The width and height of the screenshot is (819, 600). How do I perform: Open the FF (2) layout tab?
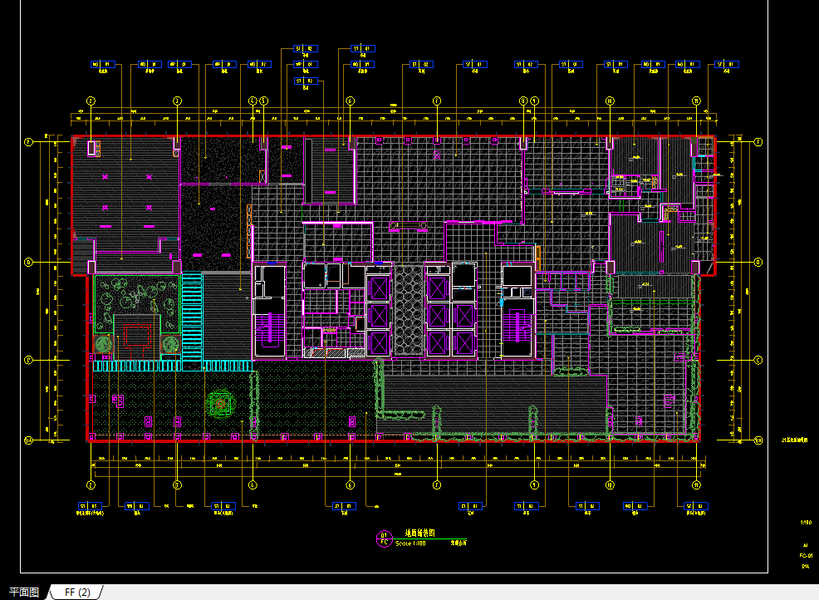click(x=77, y=592)
